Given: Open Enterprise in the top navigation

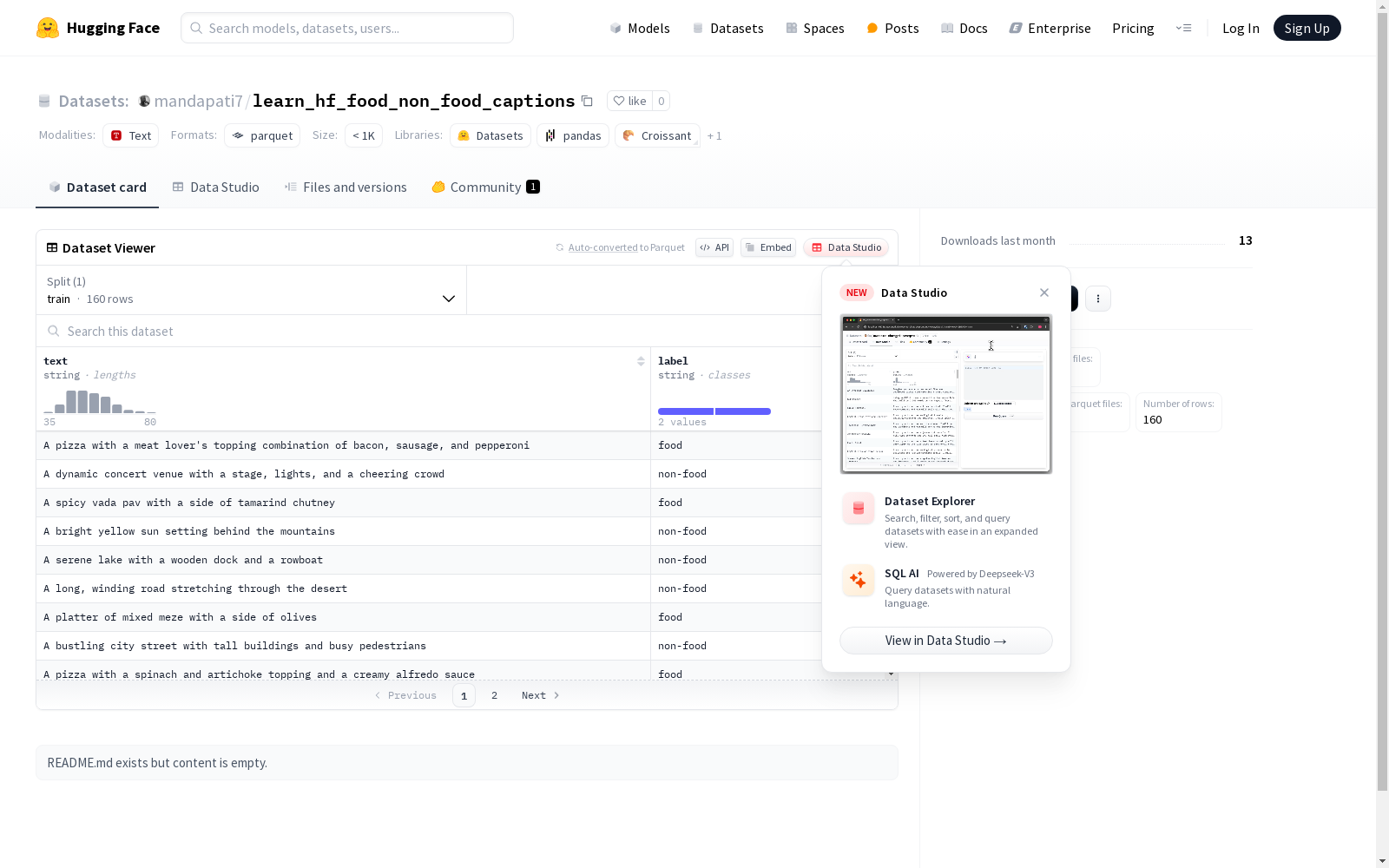Looking at the screenshot, I should (x=1050, y=28).
